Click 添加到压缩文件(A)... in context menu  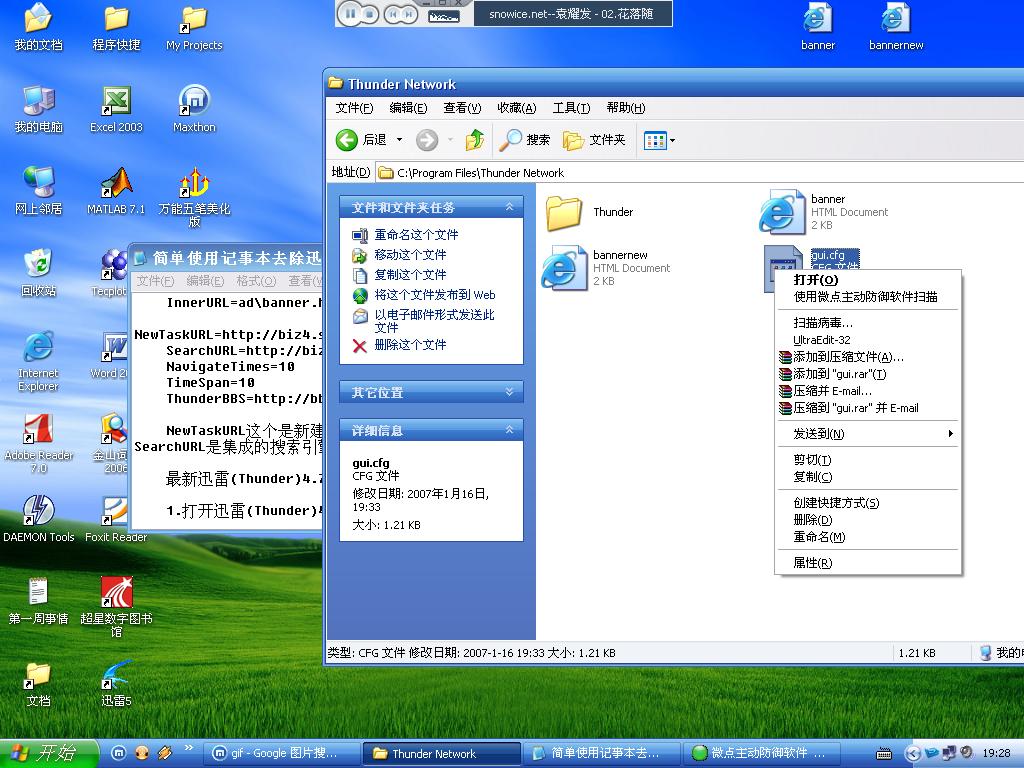click(x=848, y=357)
